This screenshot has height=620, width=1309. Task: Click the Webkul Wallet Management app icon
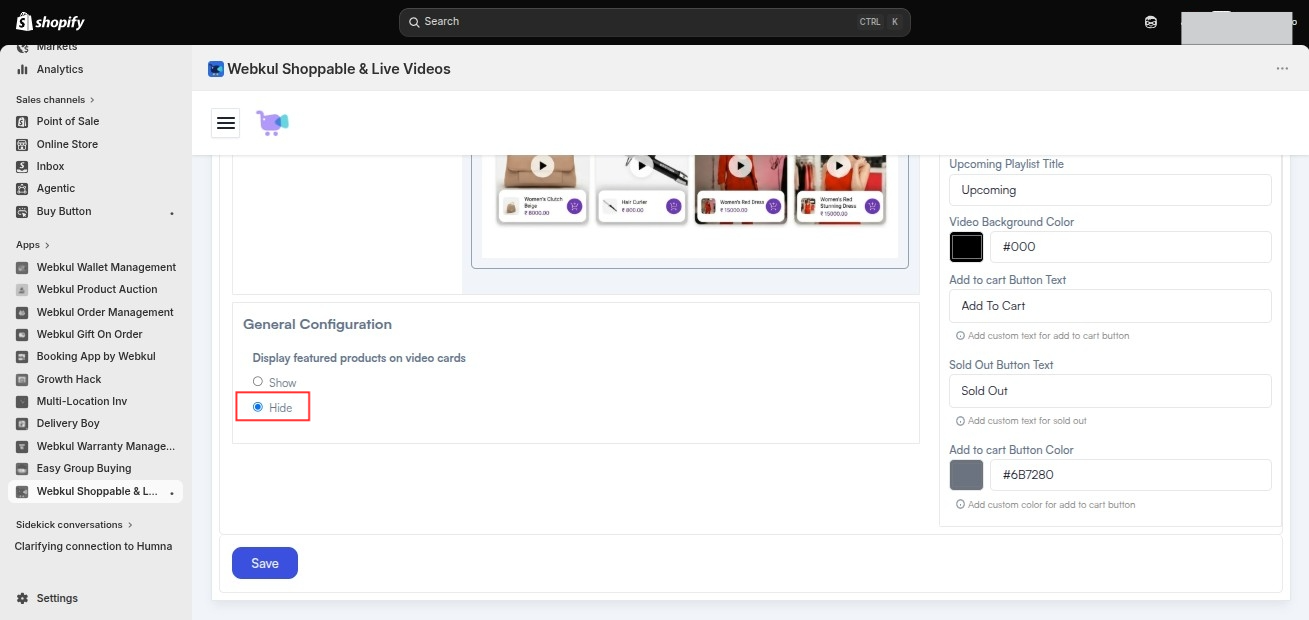[23, 267]
